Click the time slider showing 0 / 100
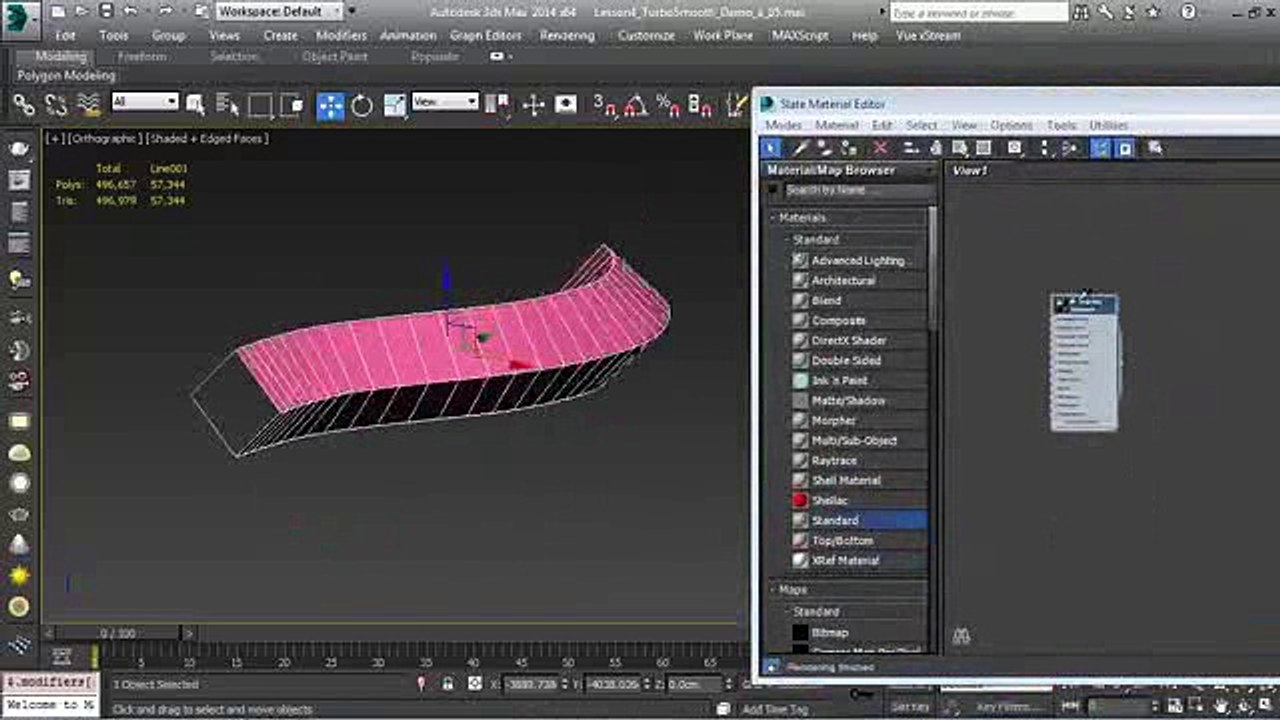The height and width of the screenshot is (720, 1280). click(118, 634)
